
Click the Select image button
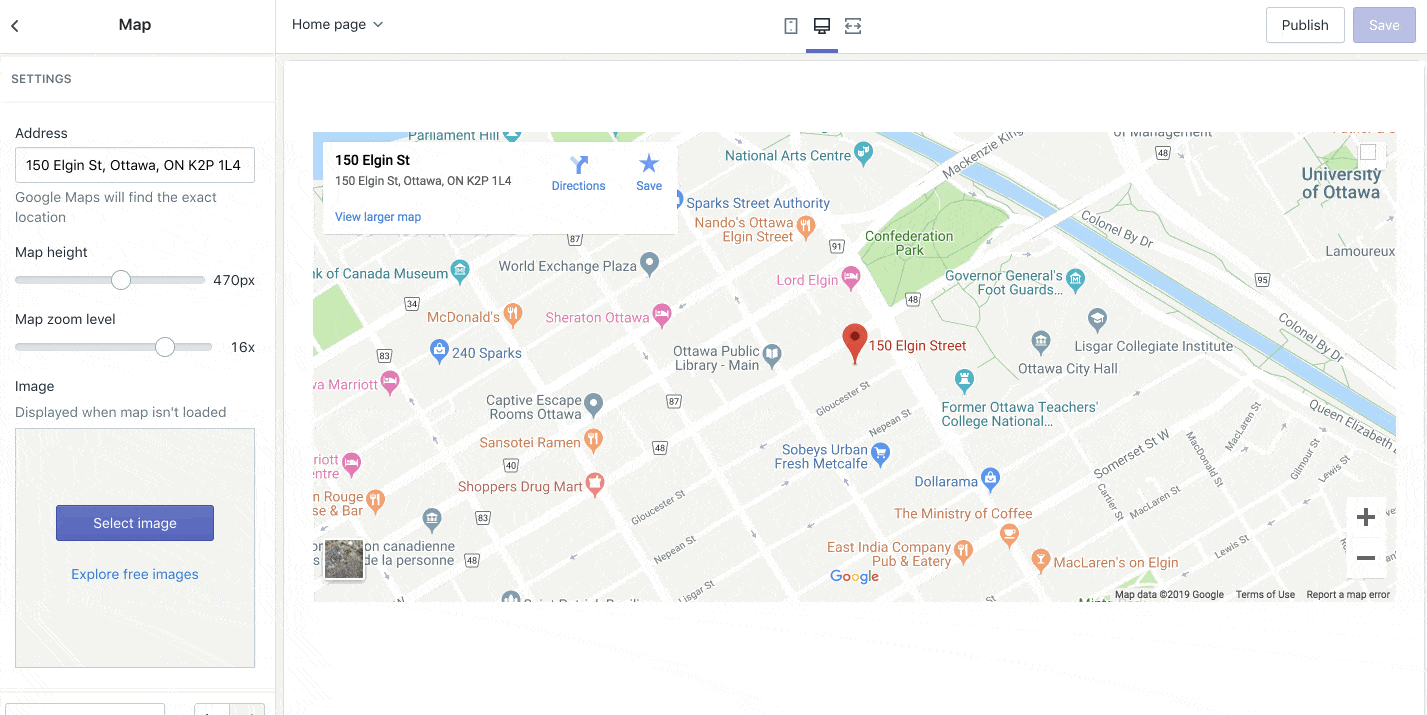[135, 523]
